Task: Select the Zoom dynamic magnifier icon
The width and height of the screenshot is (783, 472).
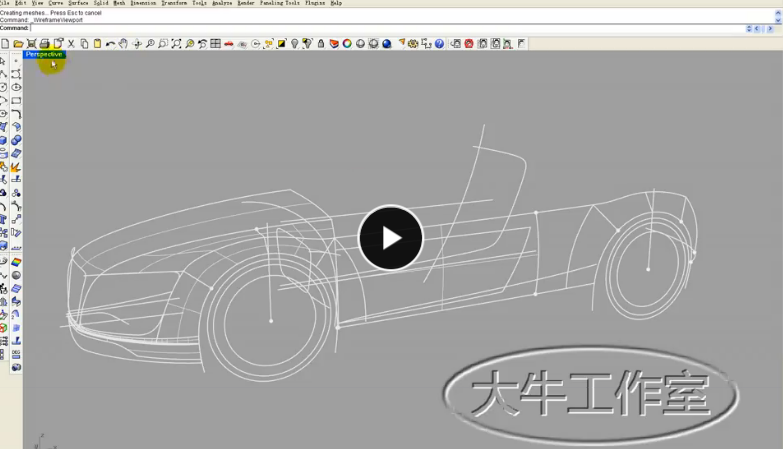Action: [150, 44]
